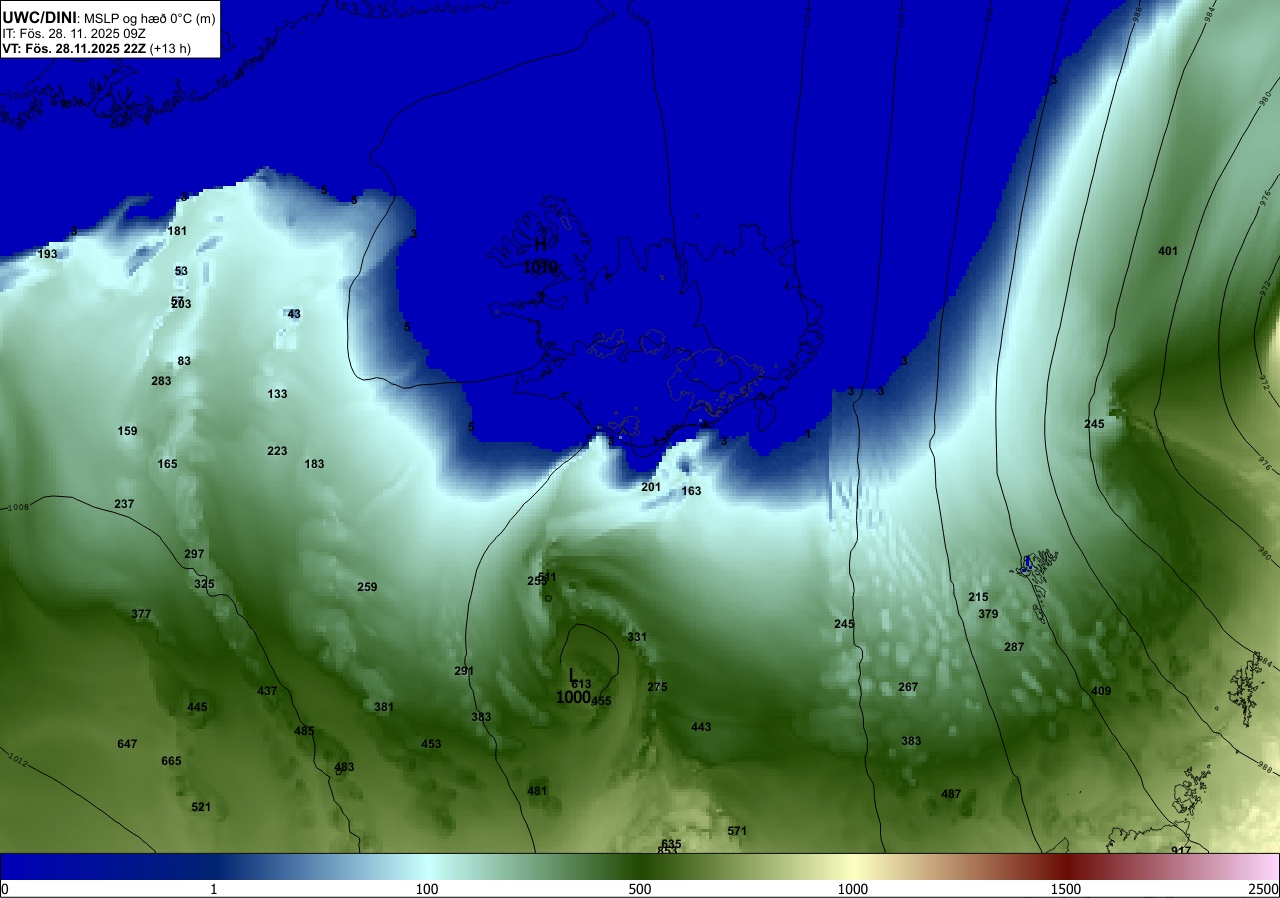Select the IT: Fös. 28. 11. 2025 09Z line
This screenshot has height=898, width=1280.
(x=74, y=33)
